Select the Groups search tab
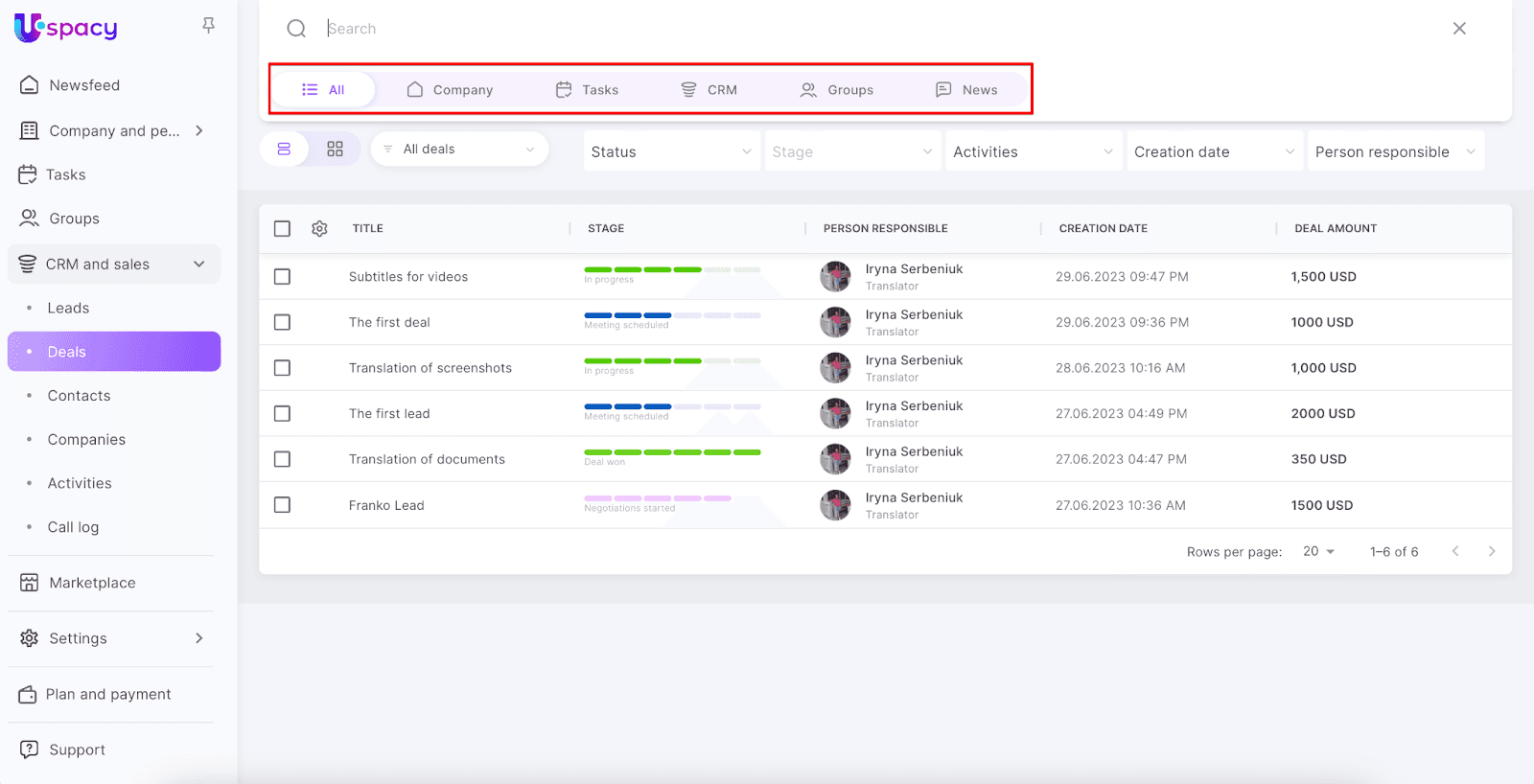 pyautogui.click(x=837, y=90)
